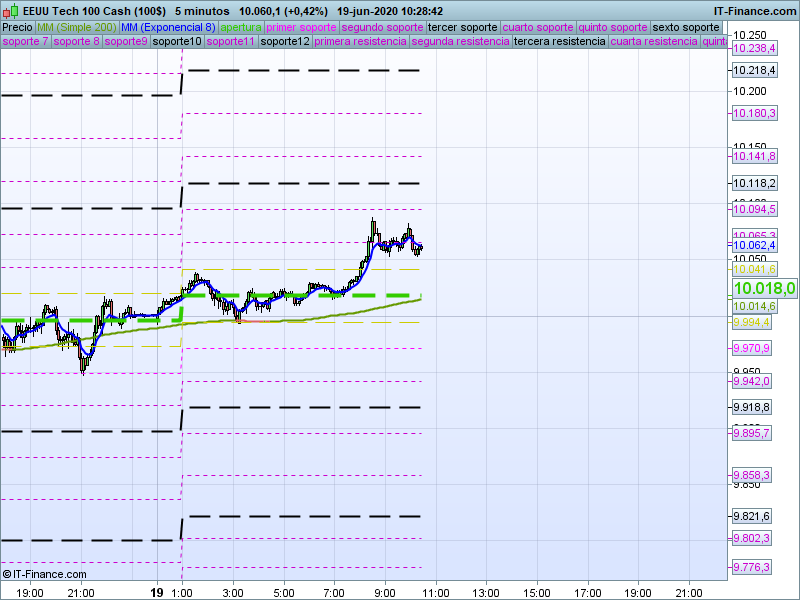The image size is (800, 600).
Task: Click the soporte10 legend label
Action: tap(177, 42)
